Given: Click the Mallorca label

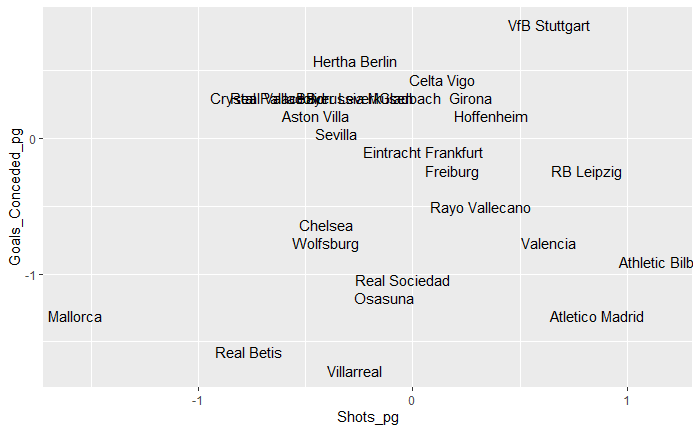Looking at the screenshot, I should (75, 317).
